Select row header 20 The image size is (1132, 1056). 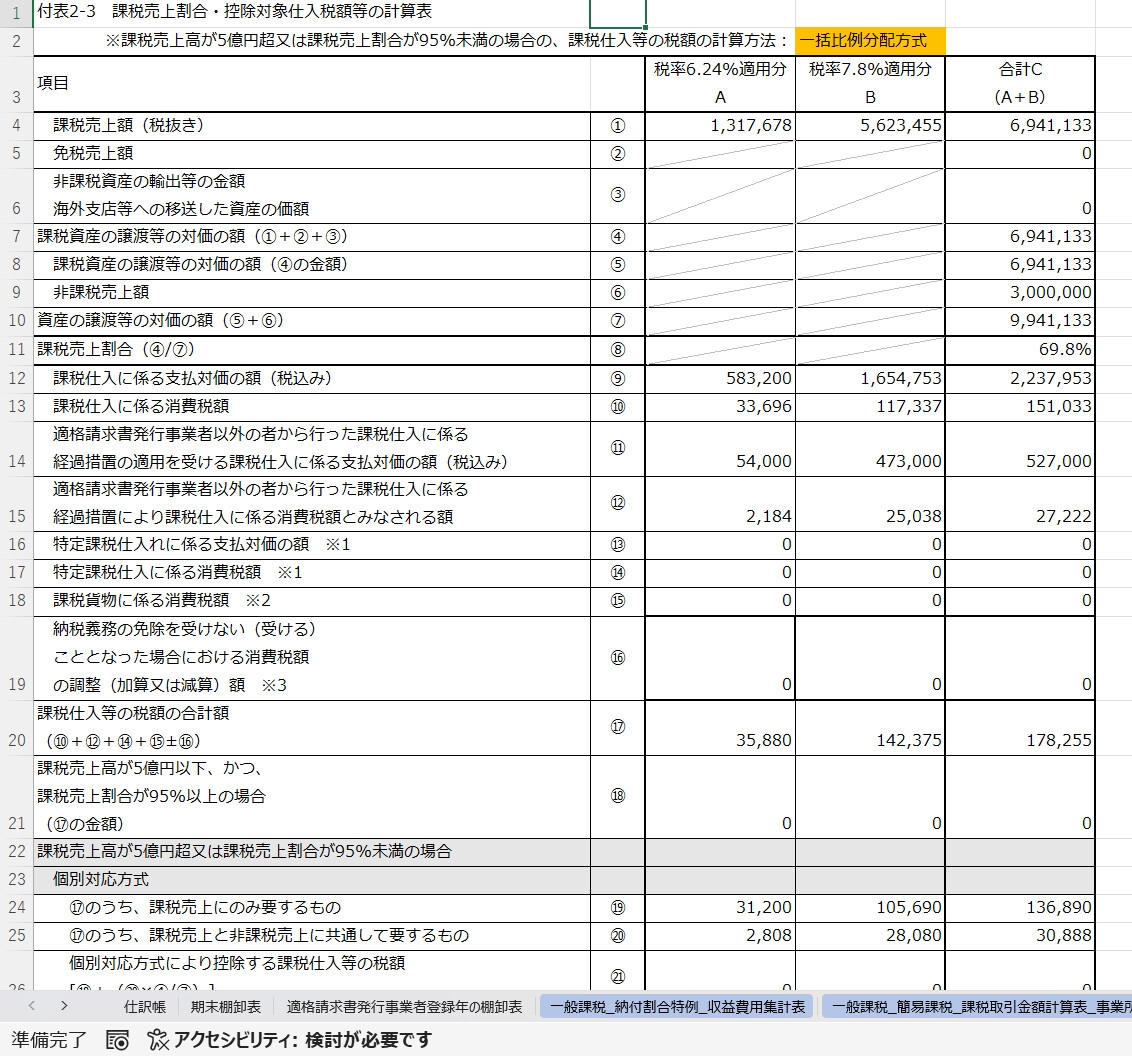(x=17, y=728)
